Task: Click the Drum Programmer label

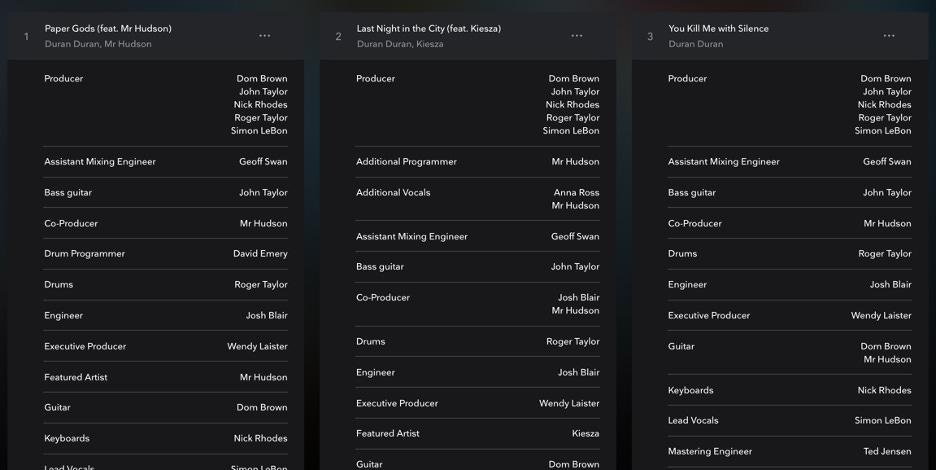Action: tap(84, 253)
